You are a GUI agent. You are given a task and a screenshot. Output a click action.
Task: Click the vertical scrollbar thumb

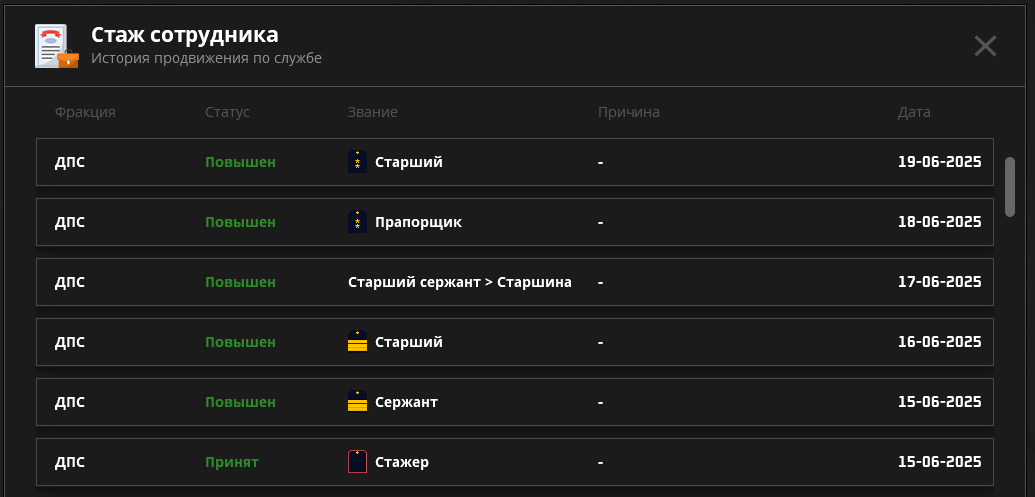pyautogui.click(x=1010, y=187)
